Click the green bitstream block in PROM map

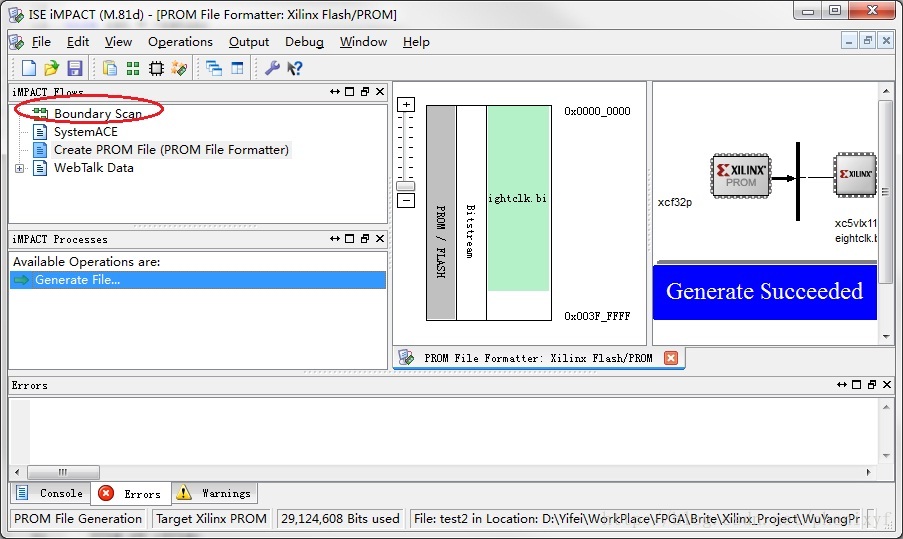[x=518, y=199]
